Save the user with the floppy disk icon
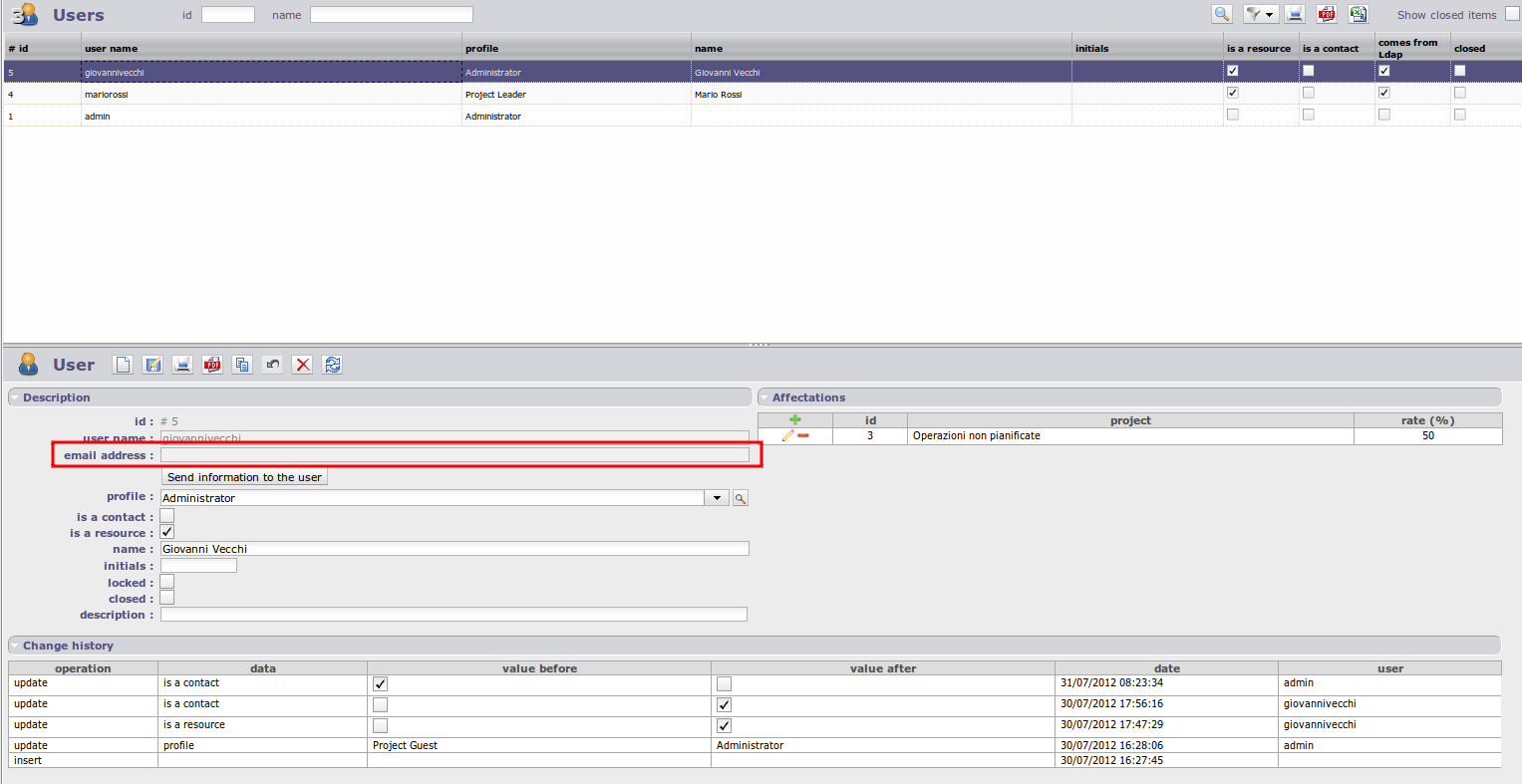Image resolution: width=1522 pixels, height=784 pixels. (152, 365)
